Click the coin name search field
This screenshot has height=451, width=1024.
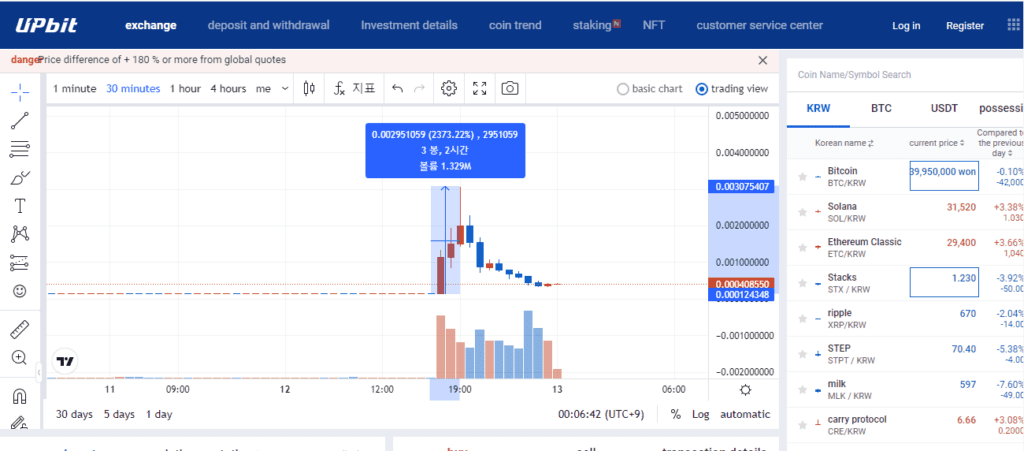[905, 75]
